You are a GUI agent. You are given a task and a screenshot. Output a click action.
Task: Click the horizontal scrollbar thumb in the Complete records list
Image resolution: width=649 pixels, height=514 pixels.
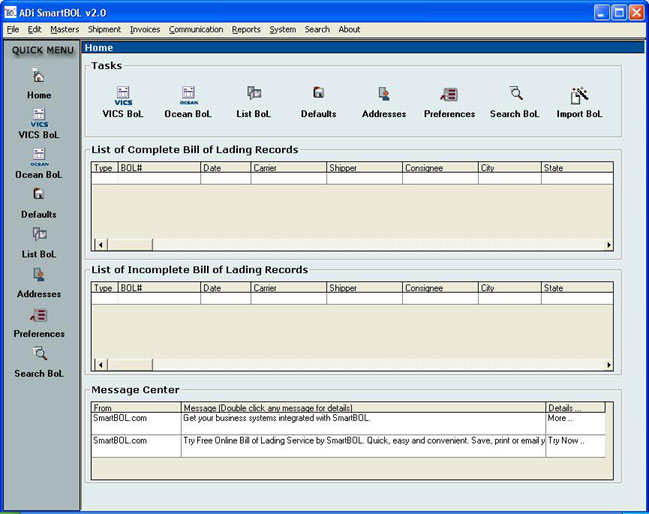tap(130, 245)
